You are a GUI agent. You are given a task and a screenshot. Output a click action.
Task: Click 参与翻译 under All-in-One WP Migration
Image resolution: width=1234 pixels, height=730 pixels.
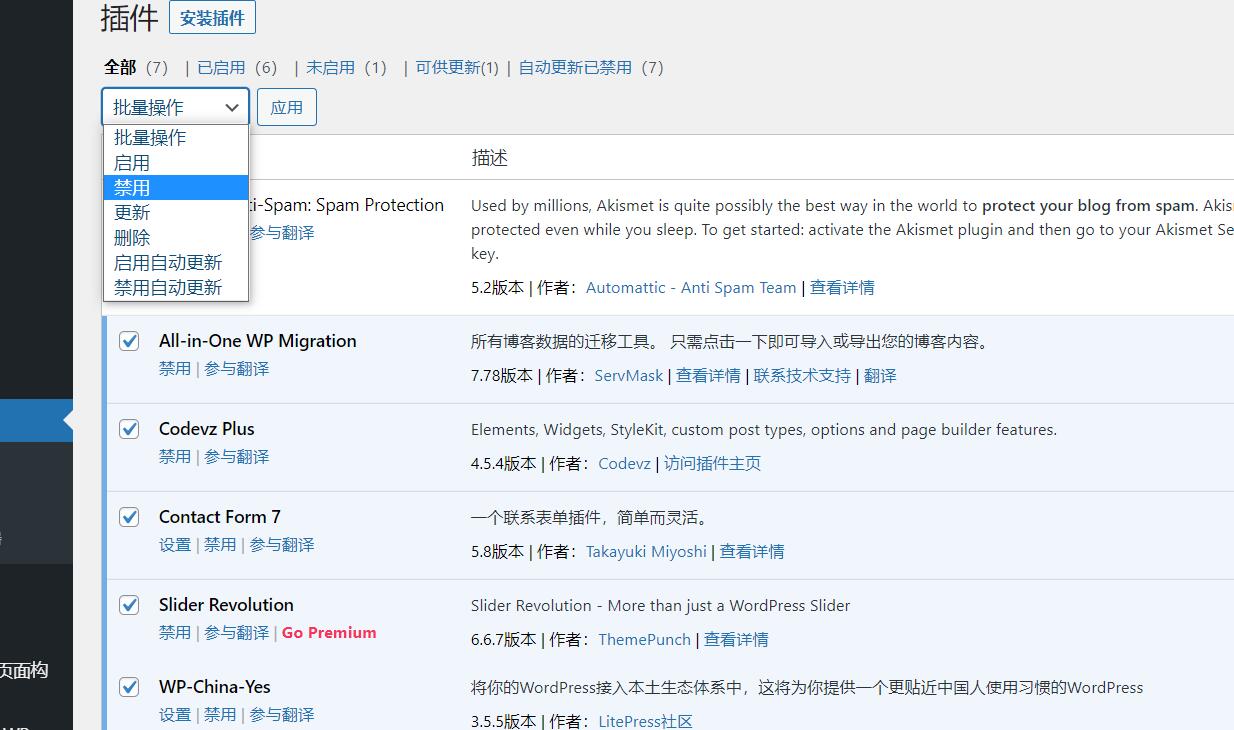tap(237, 369)
